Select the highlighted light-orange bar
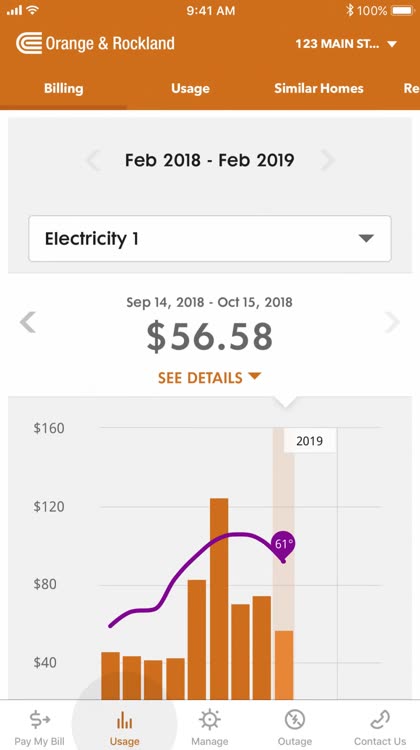 284,665
